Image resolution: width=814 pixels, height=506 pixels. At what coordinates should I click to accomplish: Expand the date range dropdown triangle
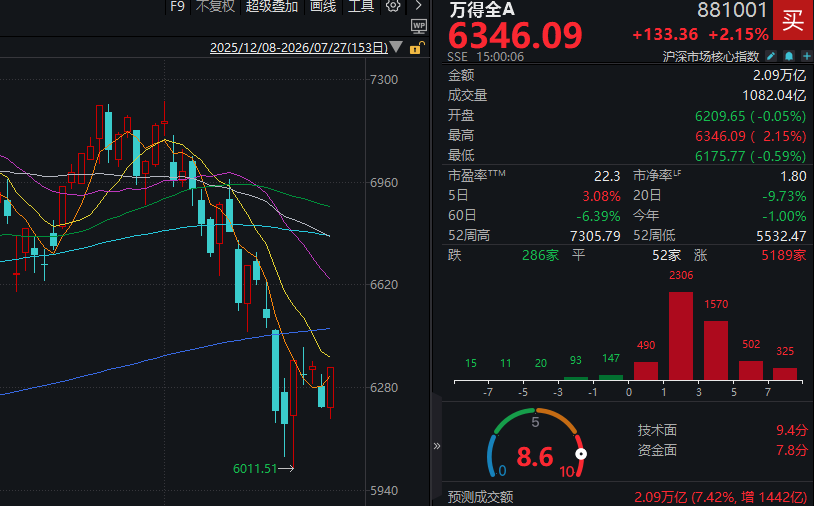click(396, 47)
